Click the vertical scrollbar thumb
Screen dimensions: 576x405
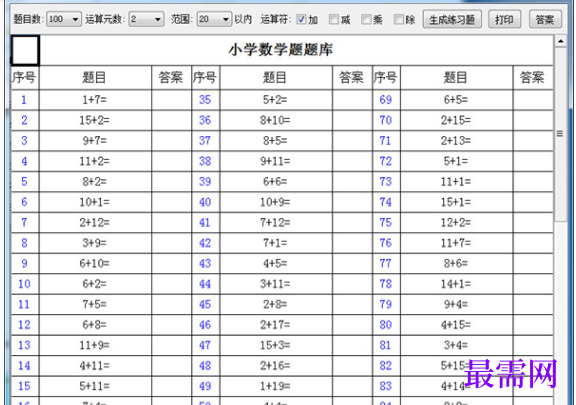pyautogui.click(x=560, y=134)
